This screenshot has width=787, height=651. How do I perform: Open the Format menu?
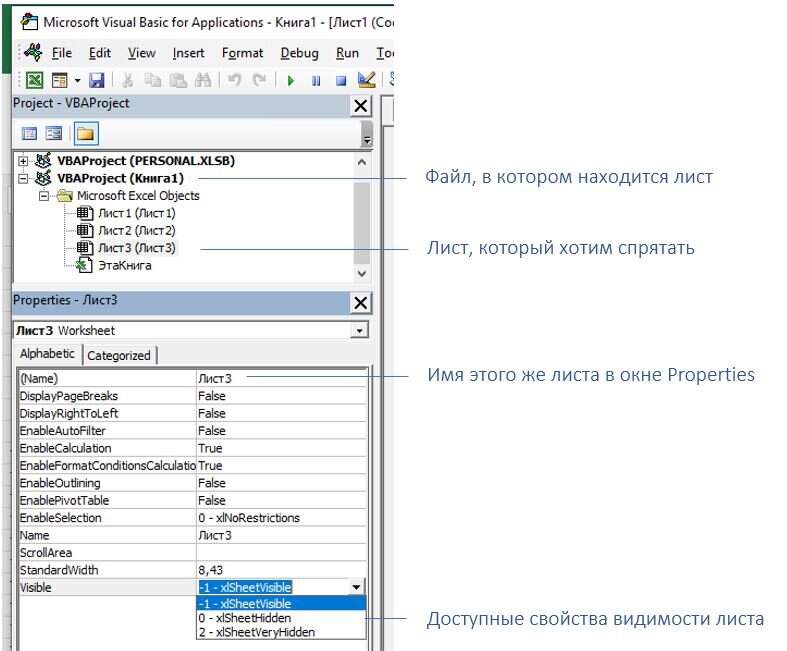point(242,53)
